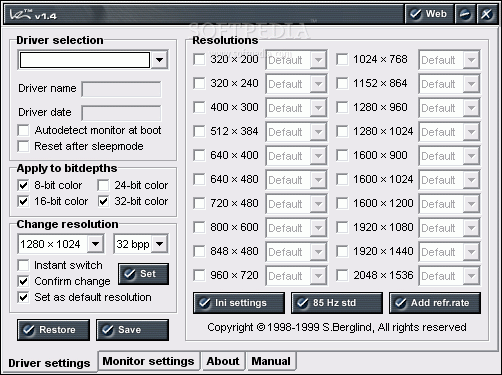The height and width of the screenshot is (375, 502).
Task: Minimize the window using the dash icon
Action: tap(465, 14)
